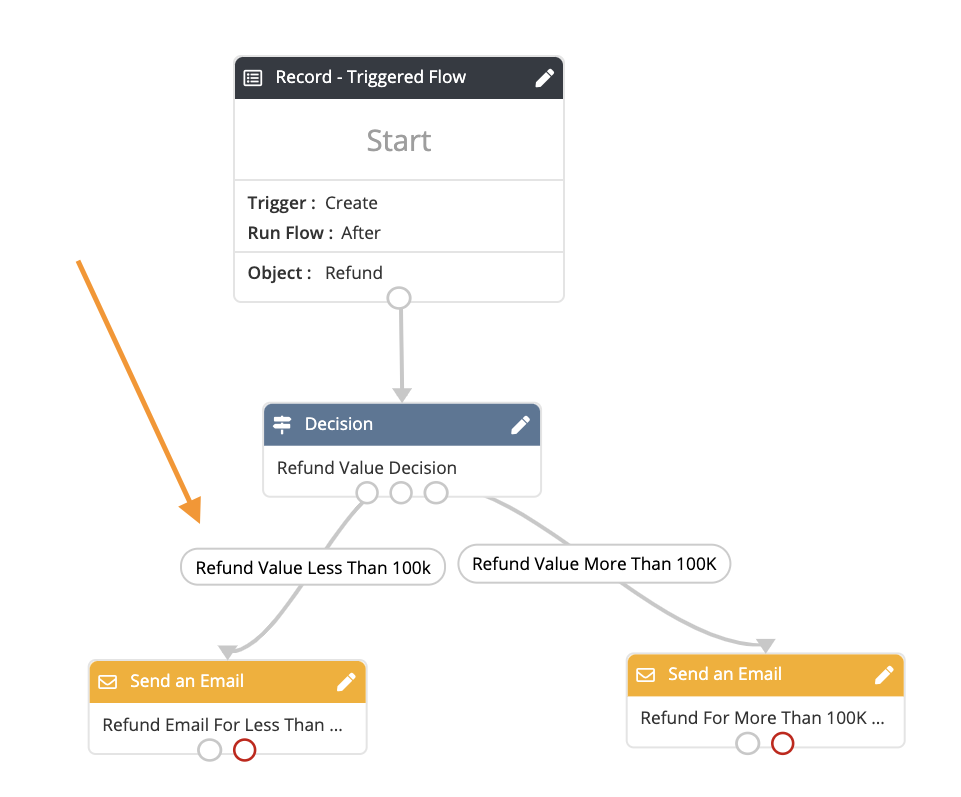Select middle output connector of Refund Value Decision

point(401,492)
